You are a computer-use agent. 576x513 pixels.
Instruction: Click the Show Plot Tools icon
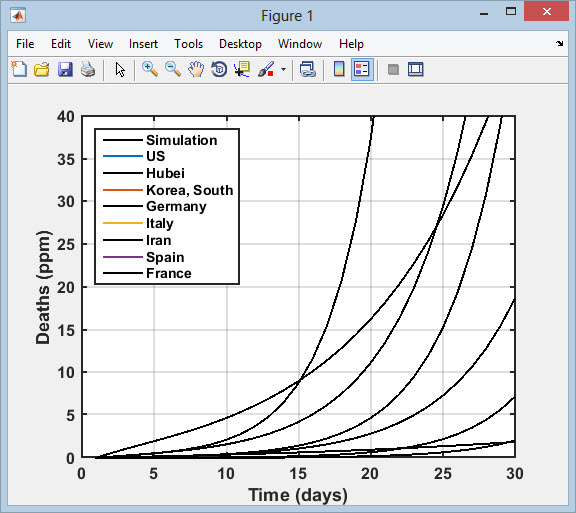click(416, 69)
